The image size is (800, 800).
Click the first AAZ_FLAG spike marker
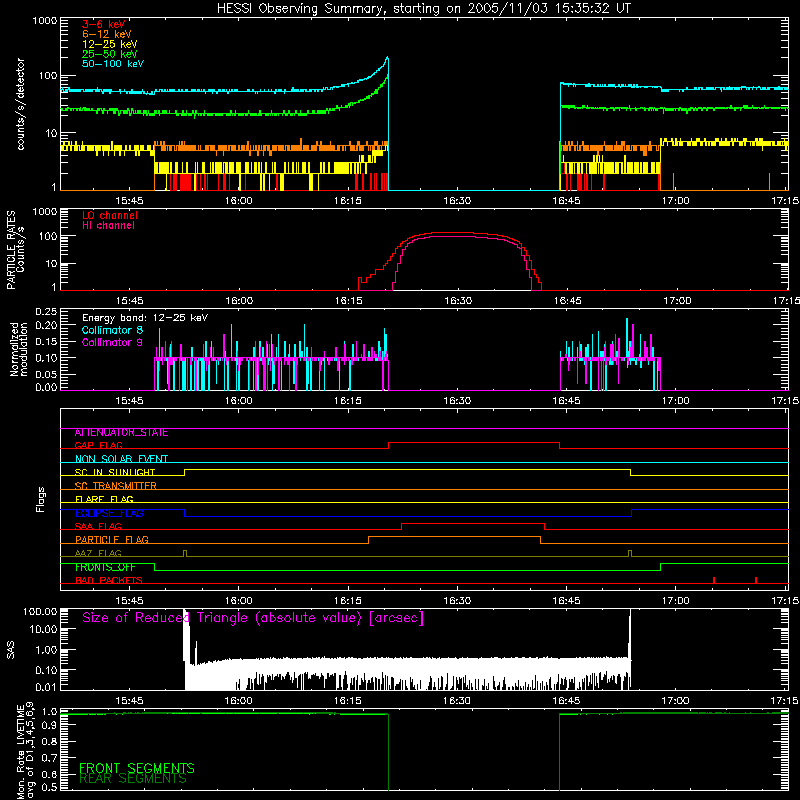click(185, 553)
